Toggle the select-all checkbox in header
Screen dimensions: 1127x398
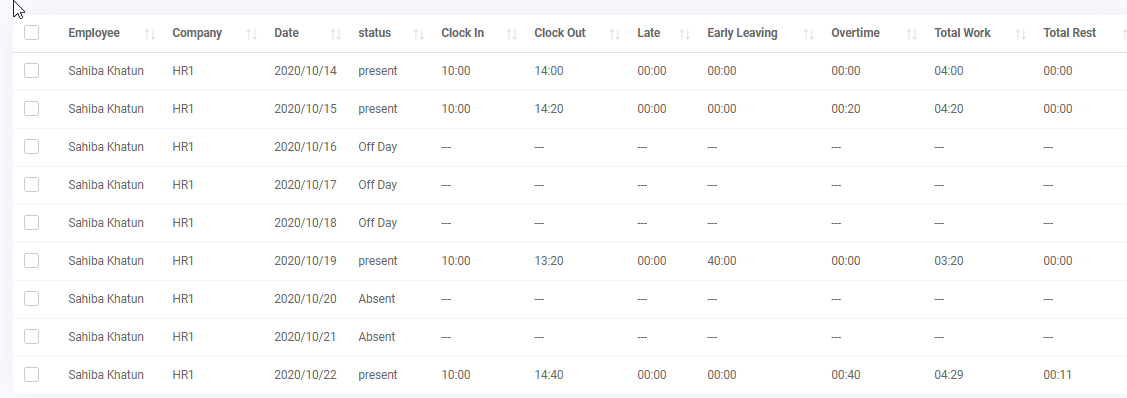pos(32,32)
